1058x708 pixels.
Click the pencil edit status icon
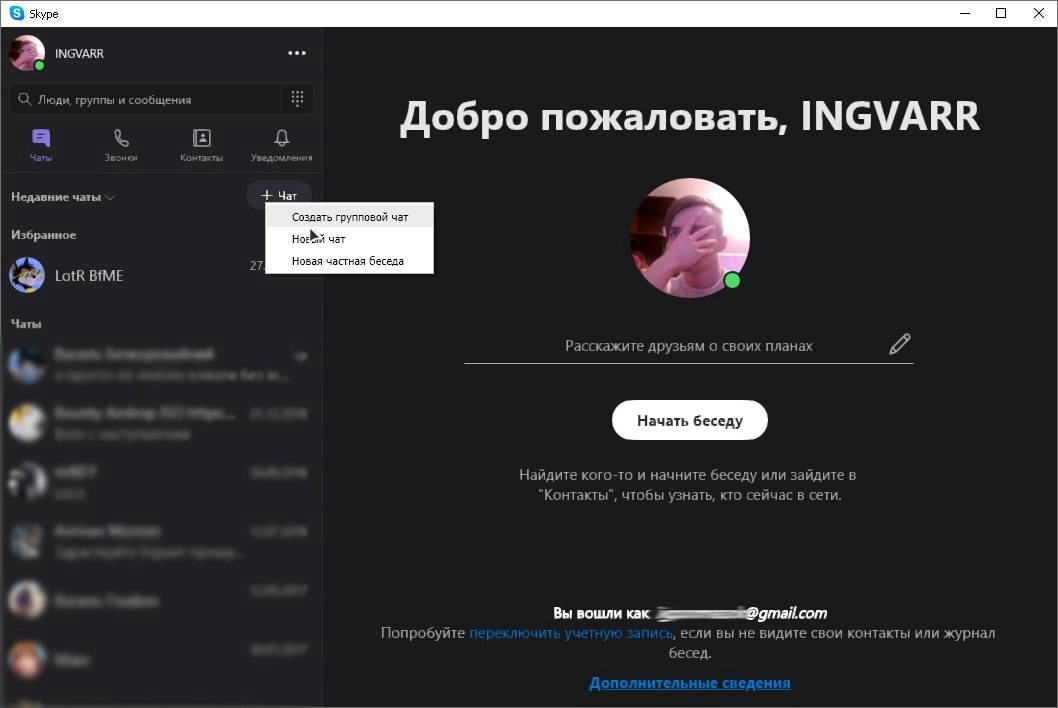point(899,344)
